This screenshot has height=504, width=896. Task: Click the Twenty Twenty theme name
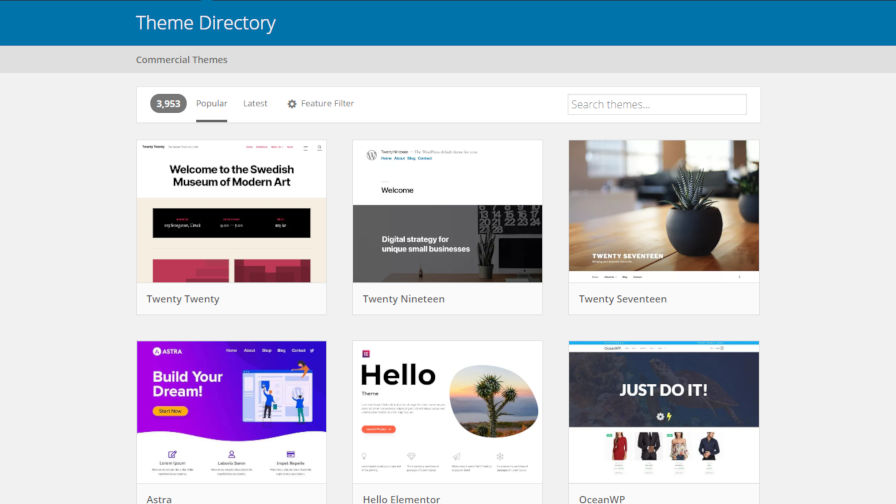tap(183, 299)
